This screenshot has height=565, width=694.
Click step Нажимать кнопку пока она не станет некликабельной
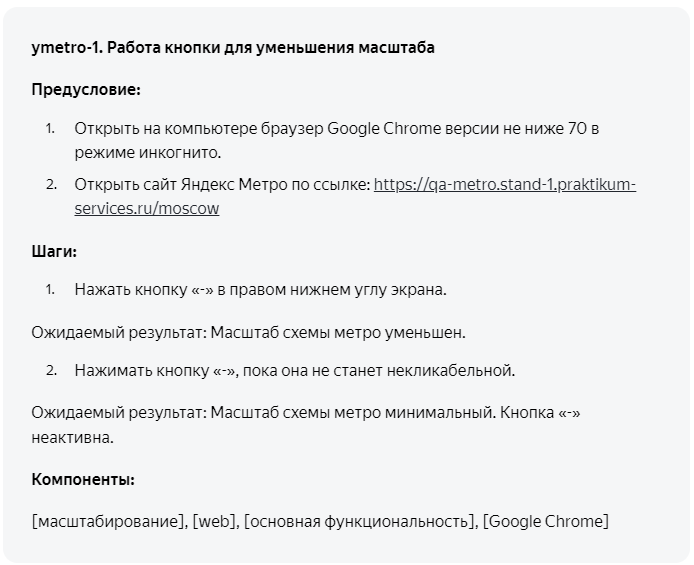point(295,370)
